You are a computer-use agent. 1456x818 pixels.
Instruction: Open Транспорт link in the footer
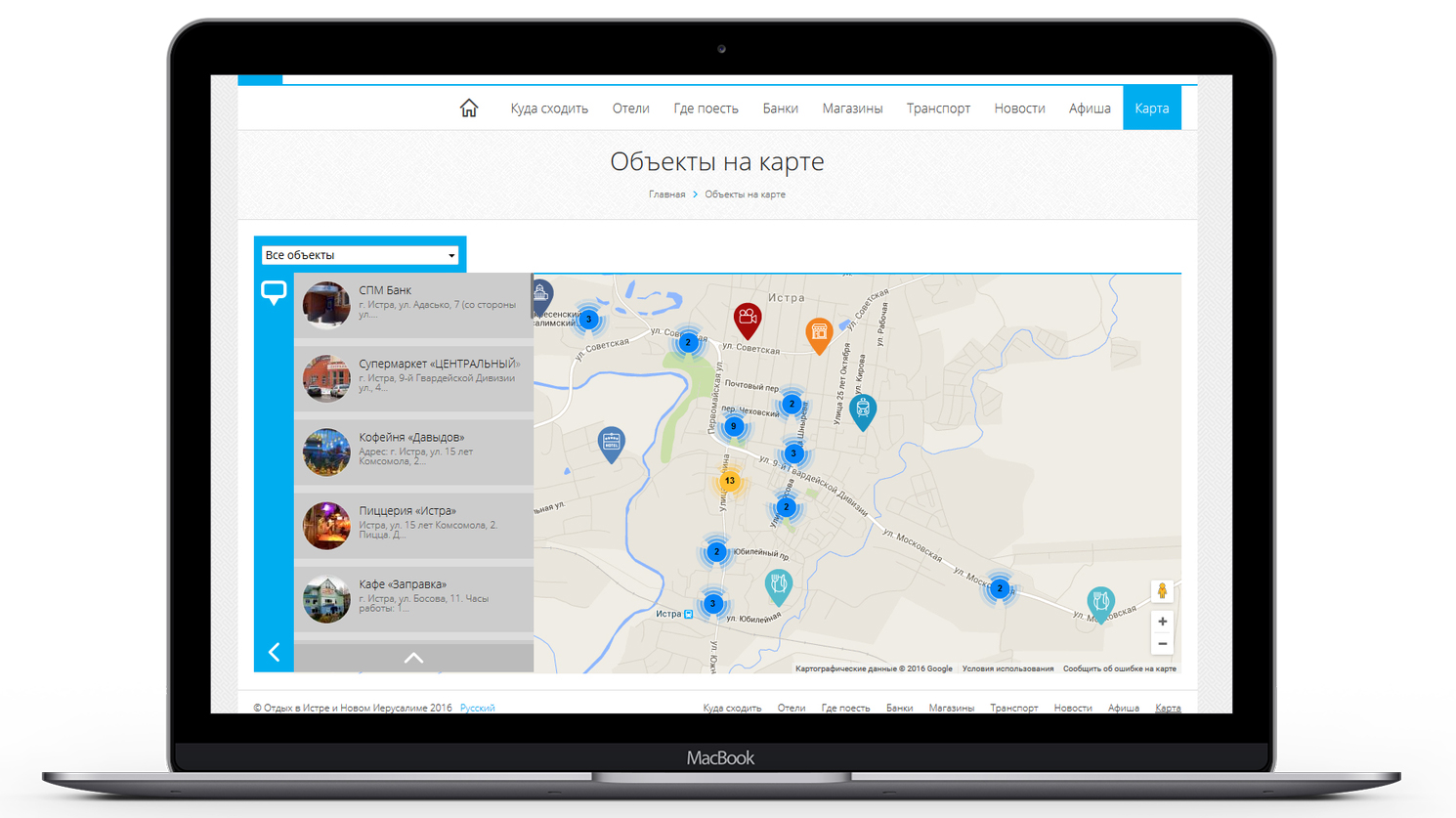[x=1014, y=708]
